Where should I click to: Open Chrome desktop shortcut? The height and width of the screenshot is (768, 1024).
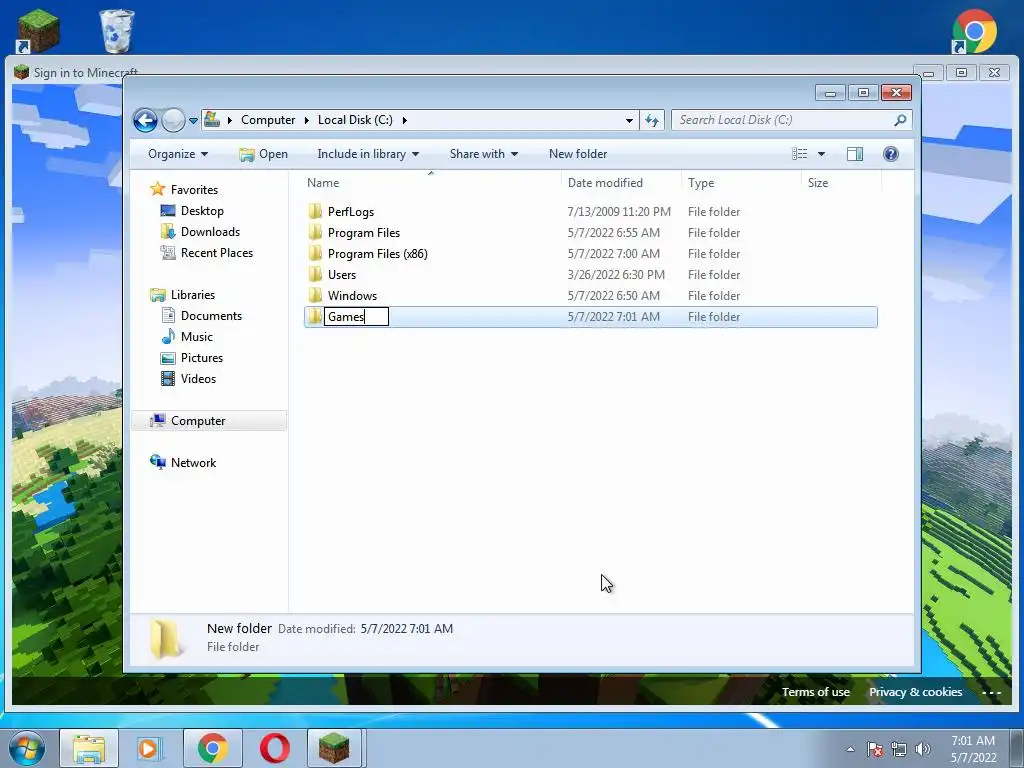pos(974,31)
